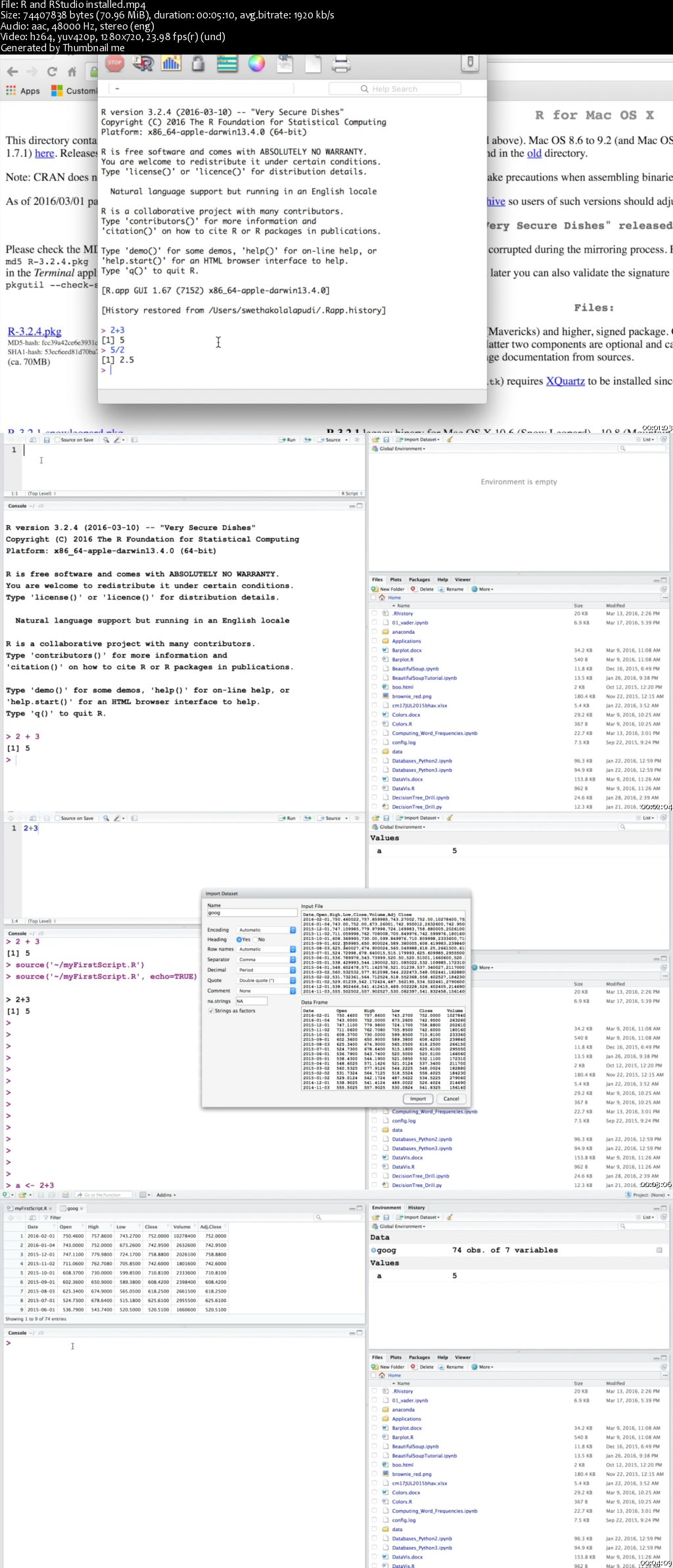673x1568 pixels.
Task: Open the Decimal Period dropdown
Action: click(x=266, y=970)
